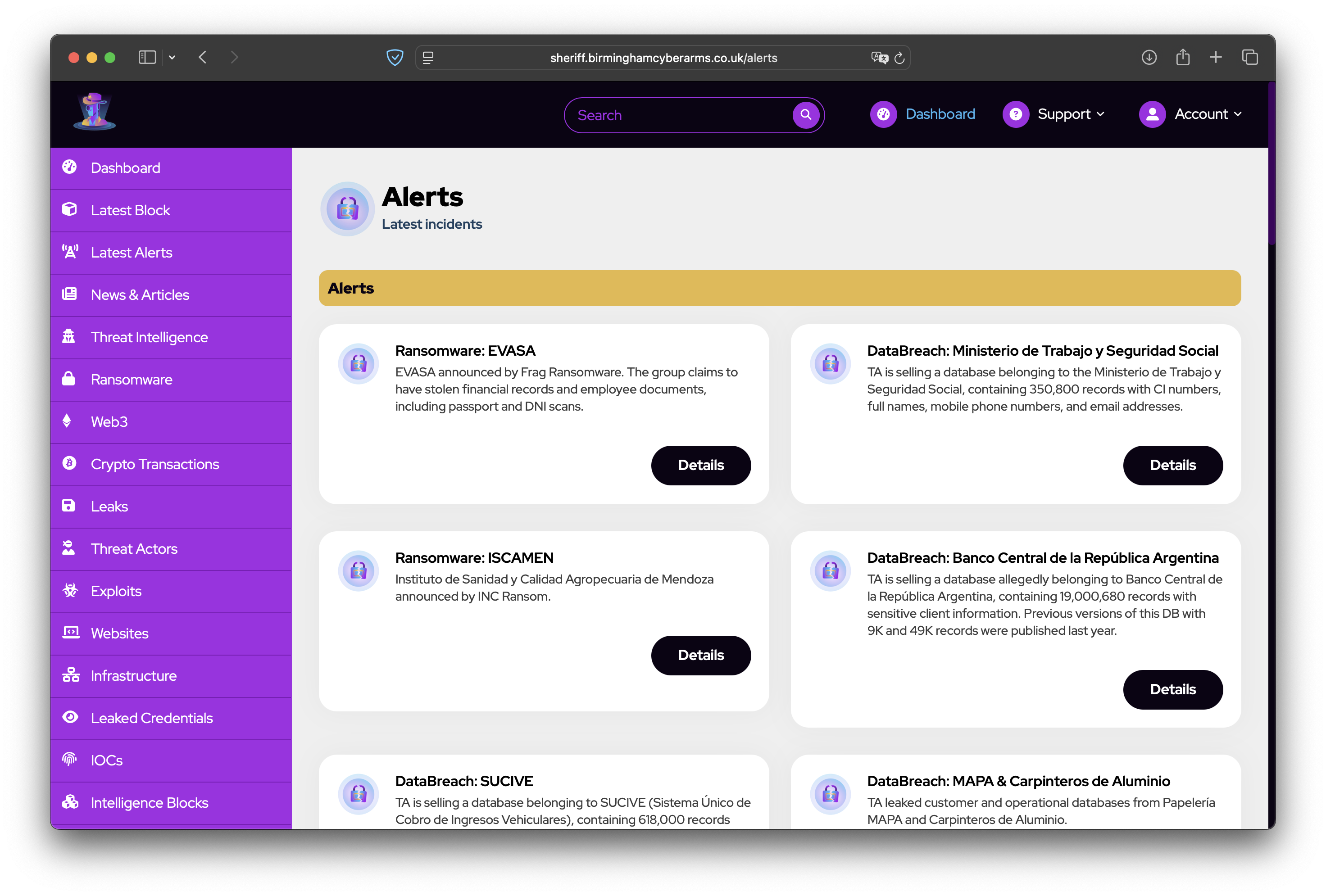The image size is (1326, 896).
Task: Select Leaked Credentials sidebar item
Action: [x=151, y=718]
